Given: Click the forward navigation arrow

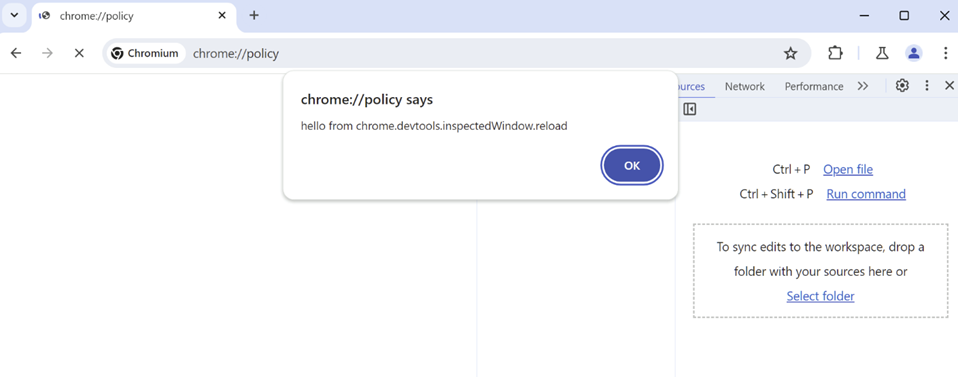Looking at the screenshot, I should [47, 53].
